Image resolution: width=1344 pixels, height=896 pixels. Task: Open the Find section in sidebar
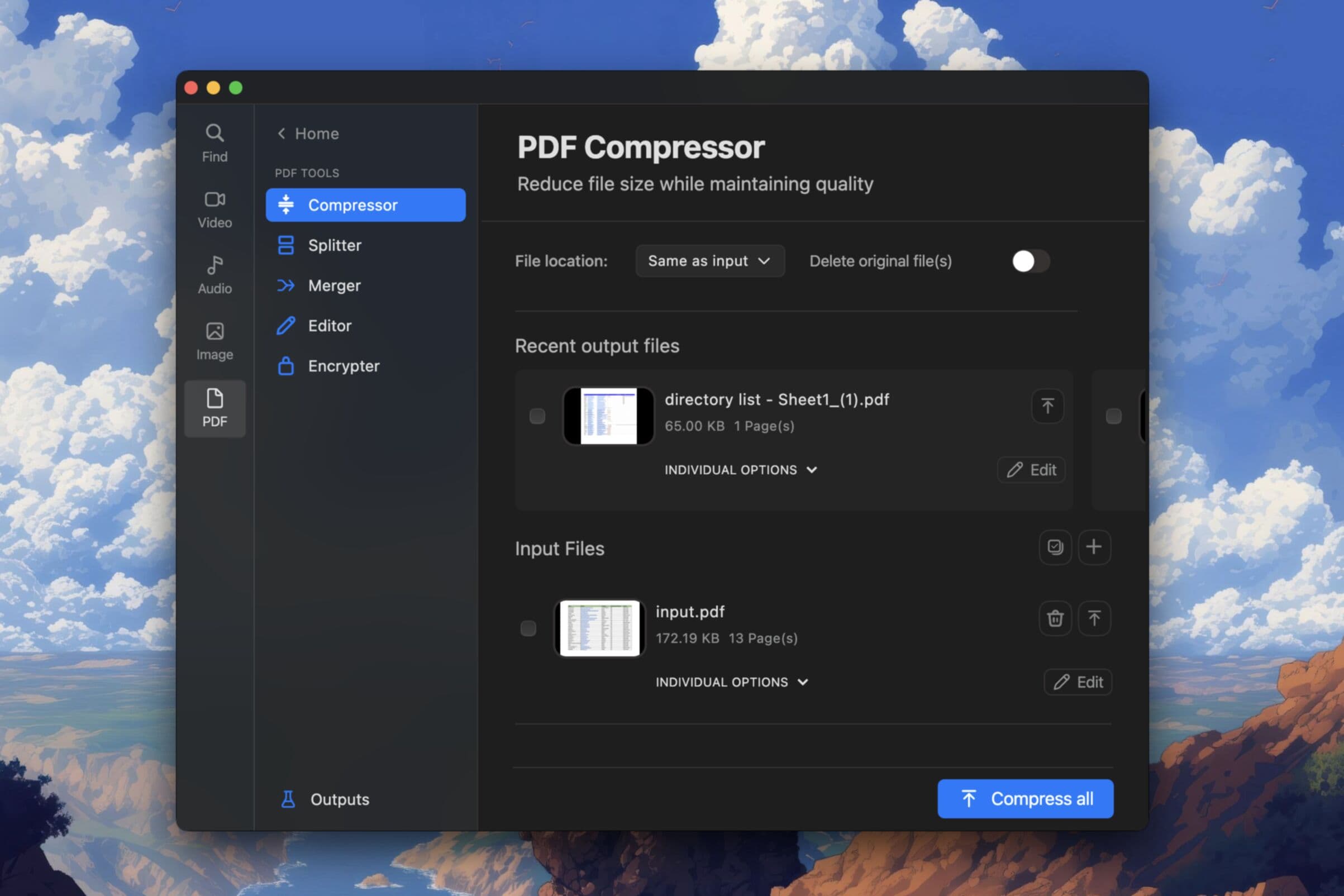coord(215,144)
